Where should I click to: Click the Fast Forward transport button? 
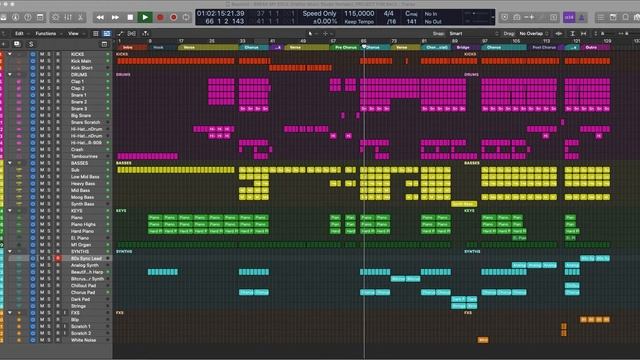point(115,18)
